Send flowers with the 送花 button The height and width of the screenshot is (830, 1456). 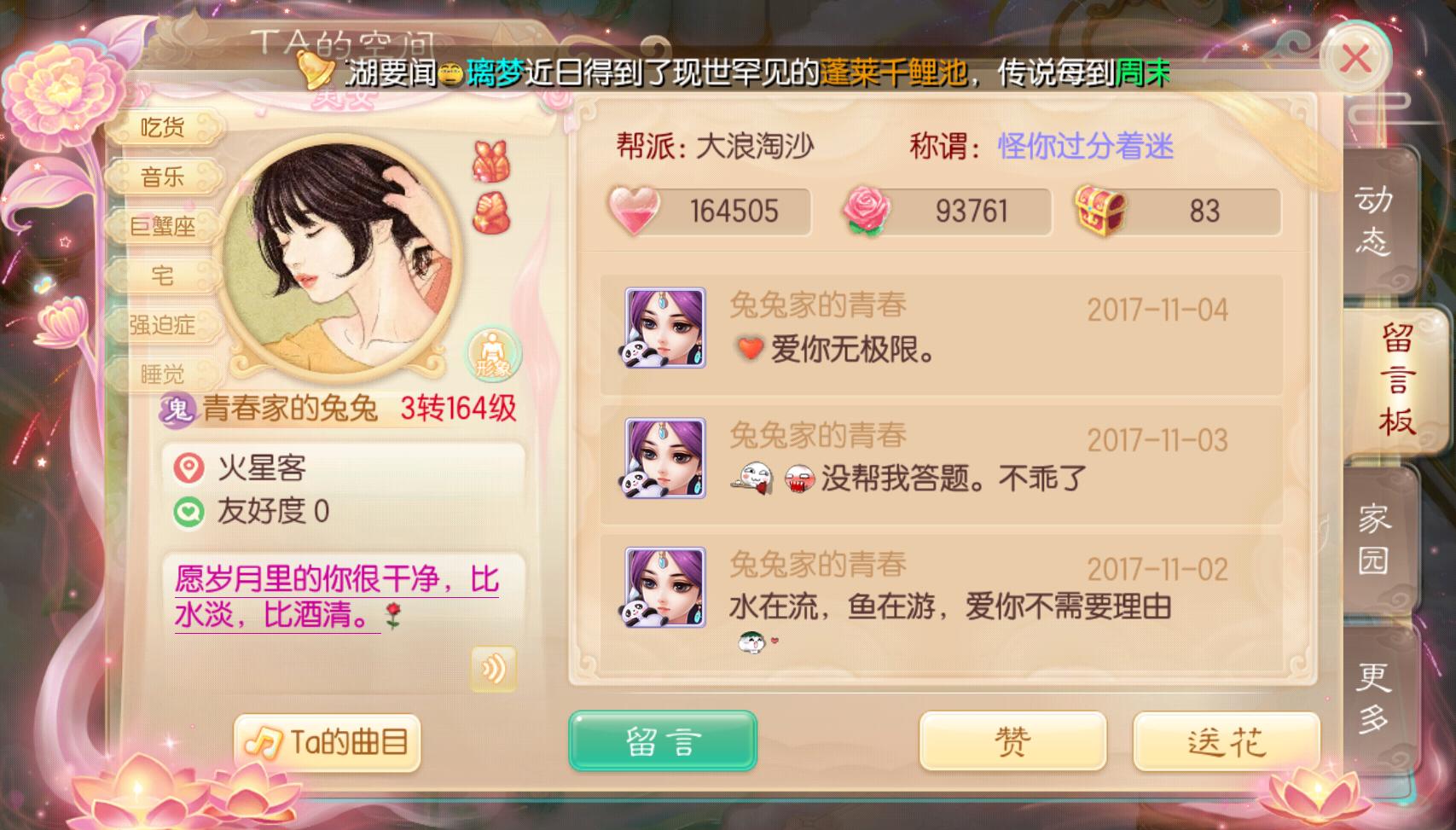(1227, 740)
